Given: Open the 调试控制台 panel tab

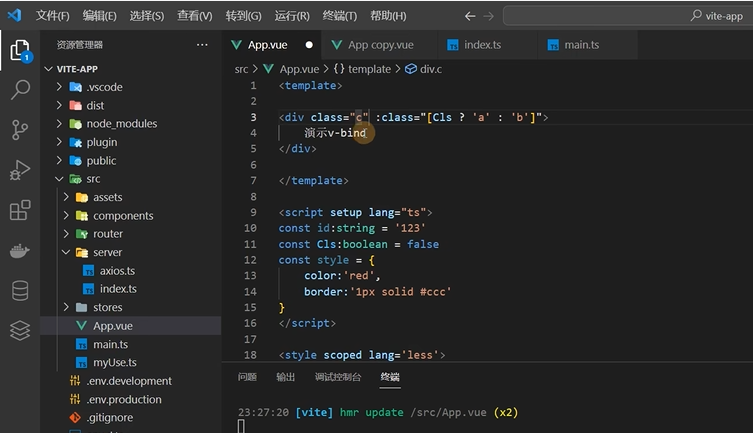Looking at the screenshot, I should pos(338,377).
